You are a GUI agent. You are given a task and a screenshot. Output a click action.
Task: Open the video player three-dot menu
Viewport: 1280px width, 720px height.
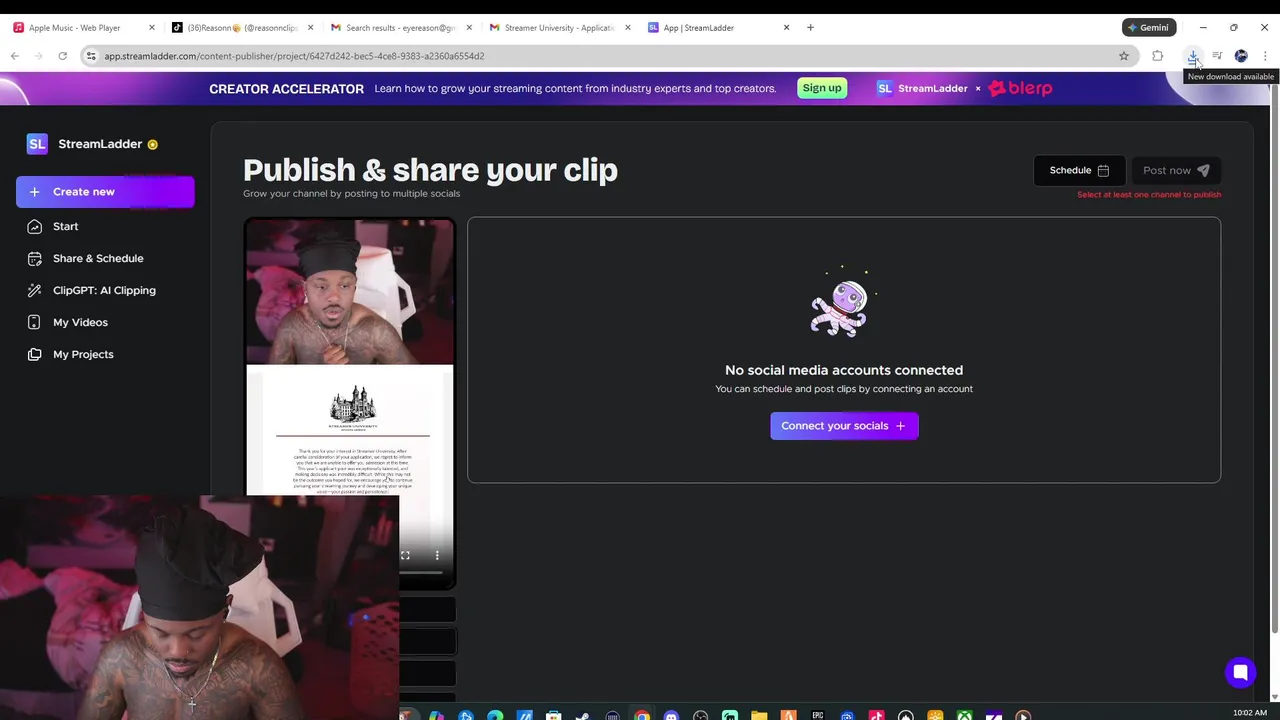coord(437,555)
